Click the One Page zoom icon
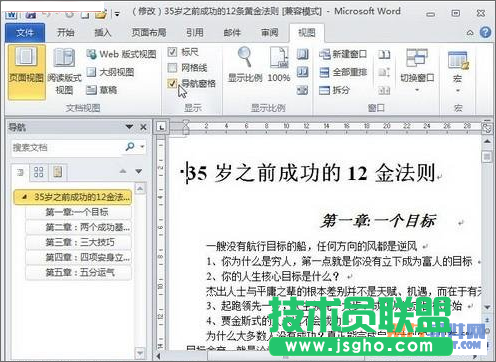This screenshot has width=496, height=362. click(x=302, y=54)
